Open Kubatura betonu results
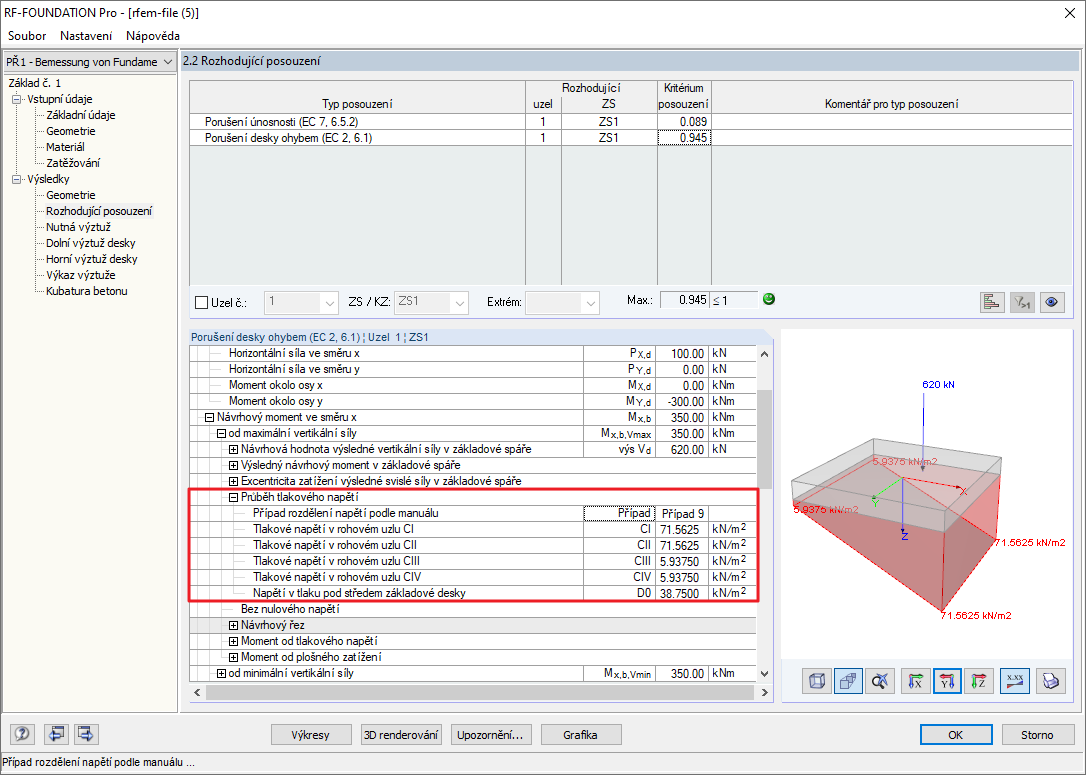The image size is (1086, 775). coord(87,291)
